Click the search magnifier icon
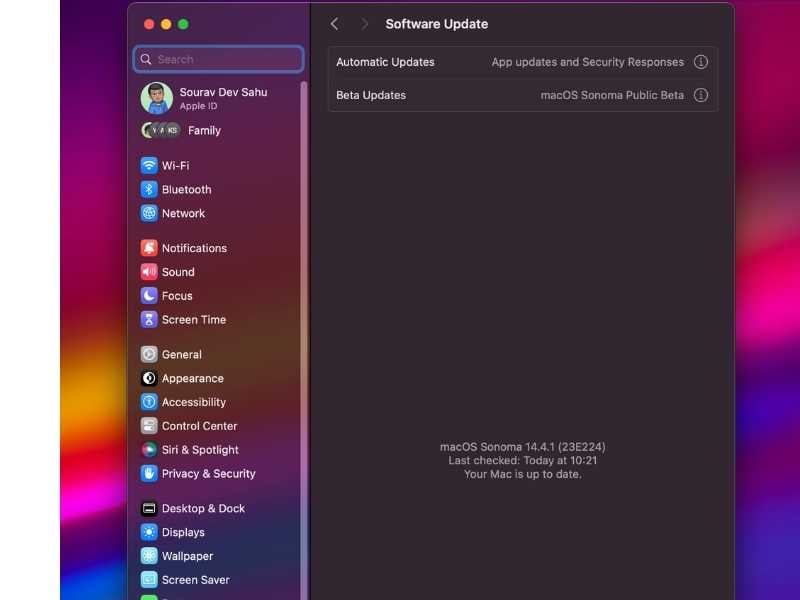 (146, 59)
